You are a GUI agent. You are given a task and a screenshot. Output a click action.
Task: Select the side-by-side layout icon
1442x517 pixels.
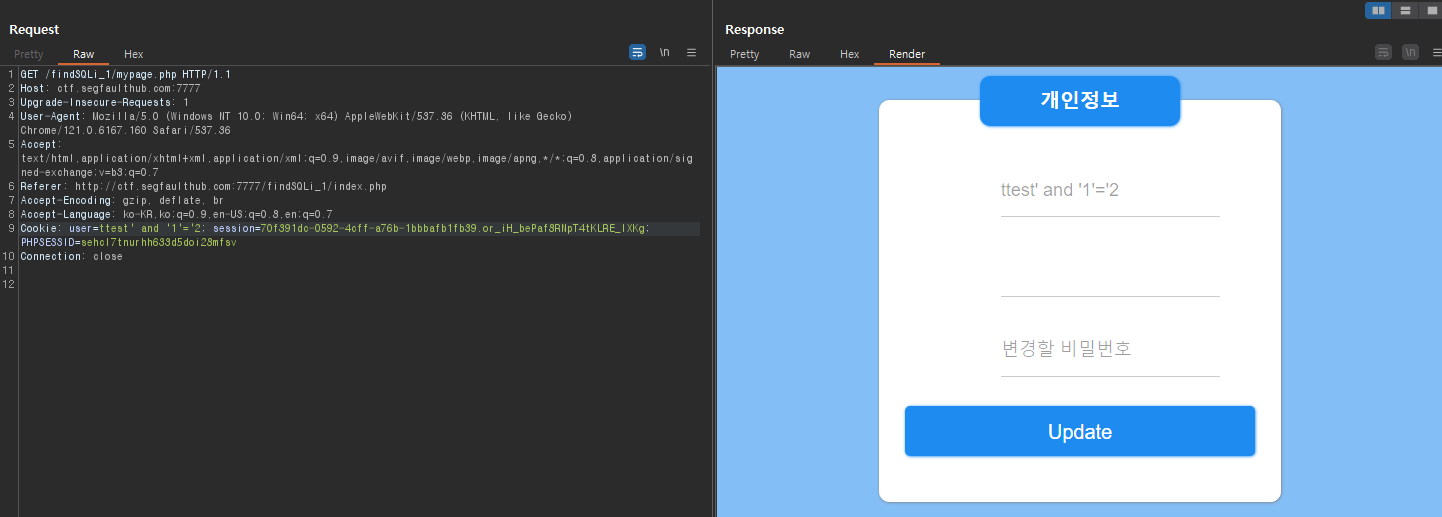click(x=1379, y=10)
